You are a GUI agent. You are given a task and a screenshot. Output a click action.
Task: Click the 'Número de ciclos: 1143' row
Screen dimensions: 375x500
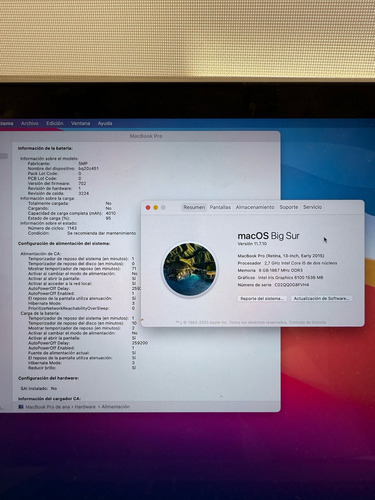coord(52,228)
